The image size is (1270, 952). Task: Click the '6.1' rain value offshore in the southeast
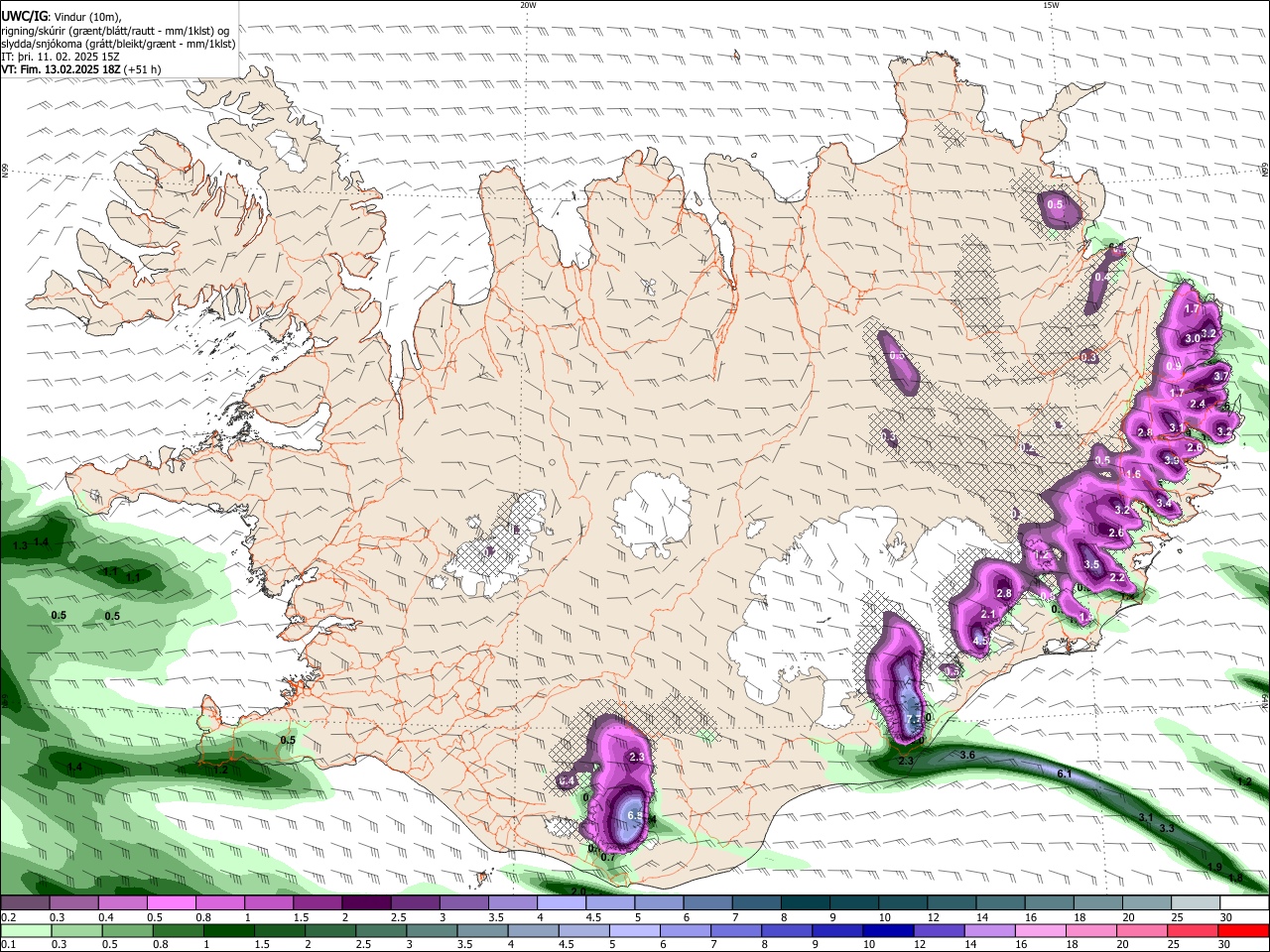[1065, 773]
